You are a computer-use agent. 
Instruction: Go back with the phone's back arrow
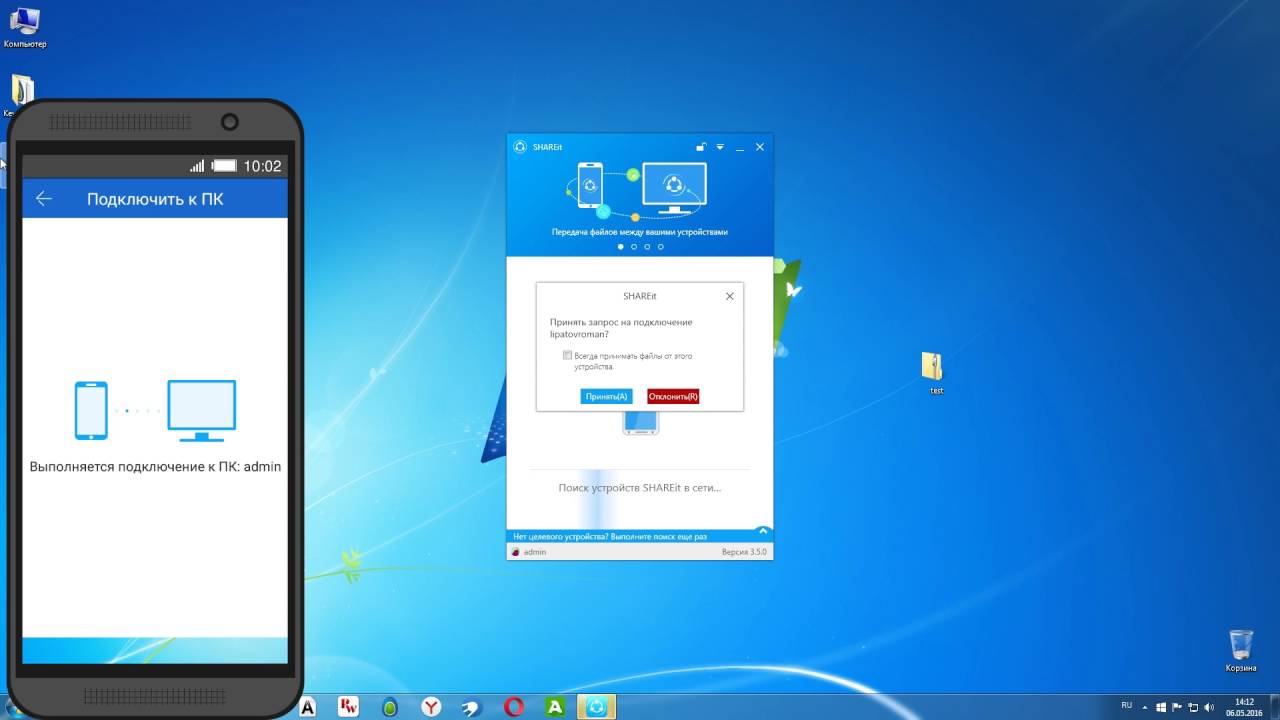click(44, 198)
